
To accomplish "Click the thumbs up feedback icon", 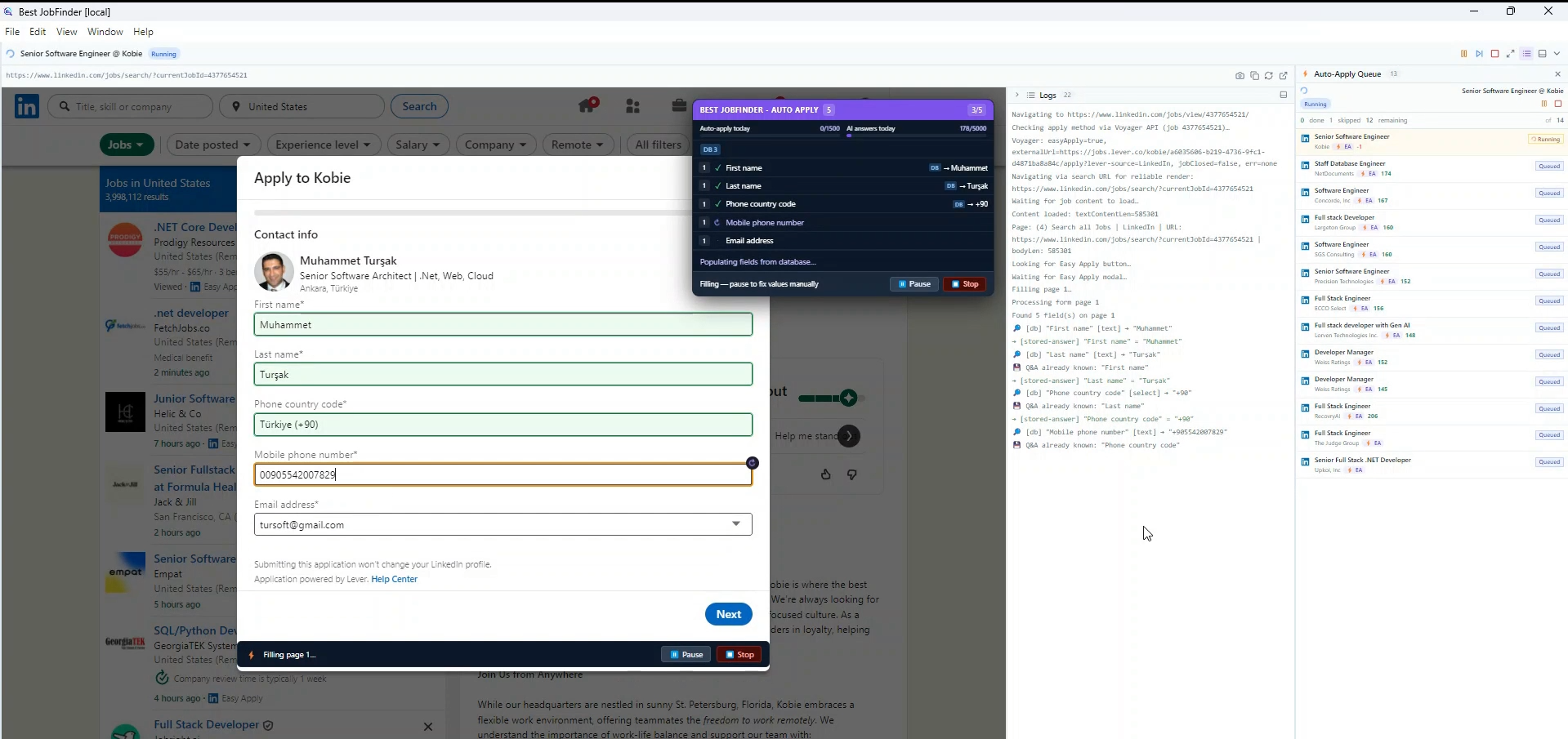I will click(x=825, y=474).
